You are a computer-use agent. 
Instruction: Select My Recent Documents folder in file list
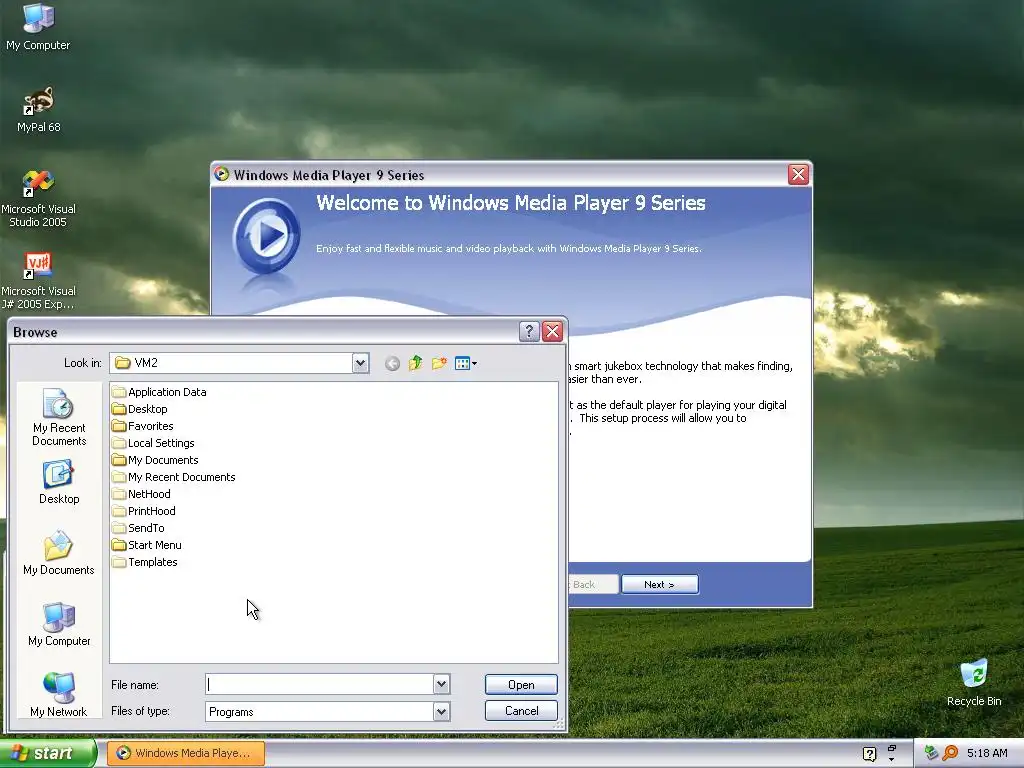[173, 477]
